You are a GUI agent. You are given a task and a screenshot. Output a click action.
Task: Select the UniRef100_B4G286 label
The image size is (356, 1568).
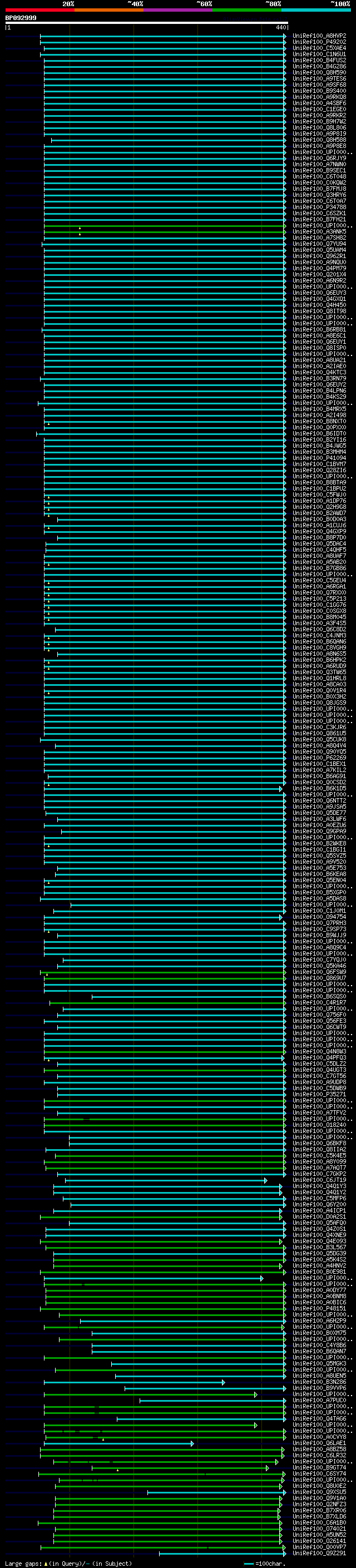coord(319,66)
